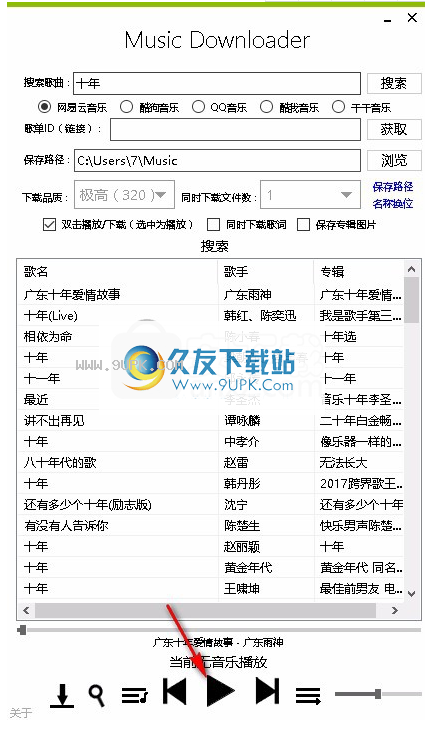Adjust the volume slider handle

[378, 694]
